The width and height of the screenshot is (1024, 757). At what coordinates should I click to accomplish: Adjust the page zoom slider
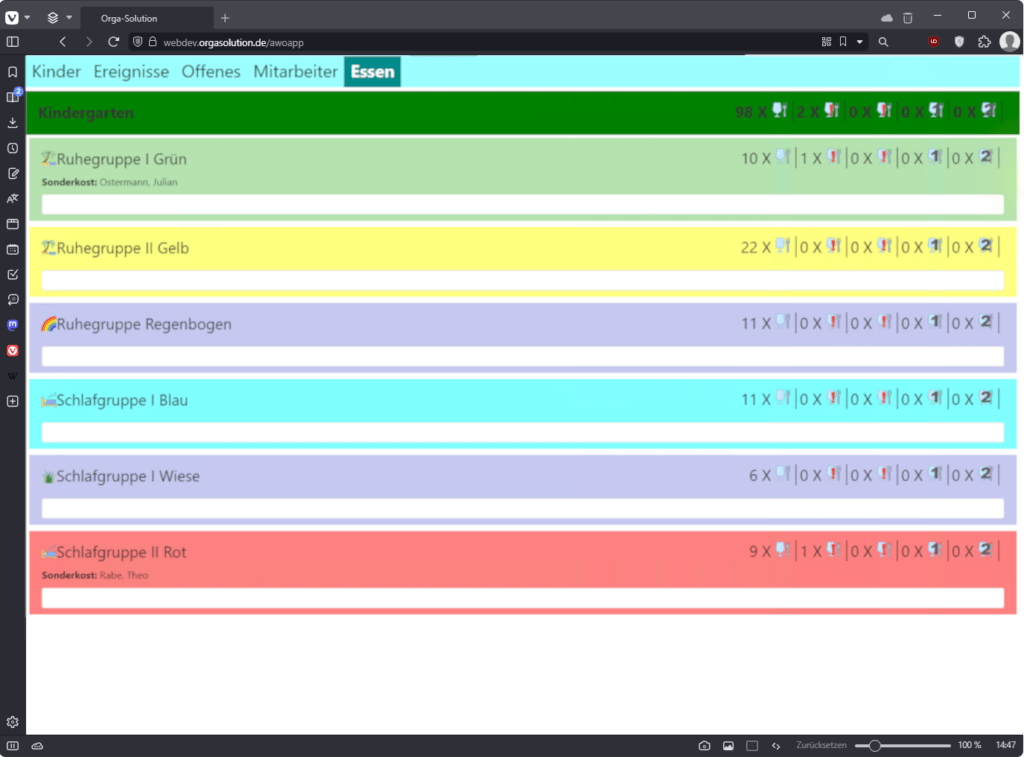coord(903,745)
